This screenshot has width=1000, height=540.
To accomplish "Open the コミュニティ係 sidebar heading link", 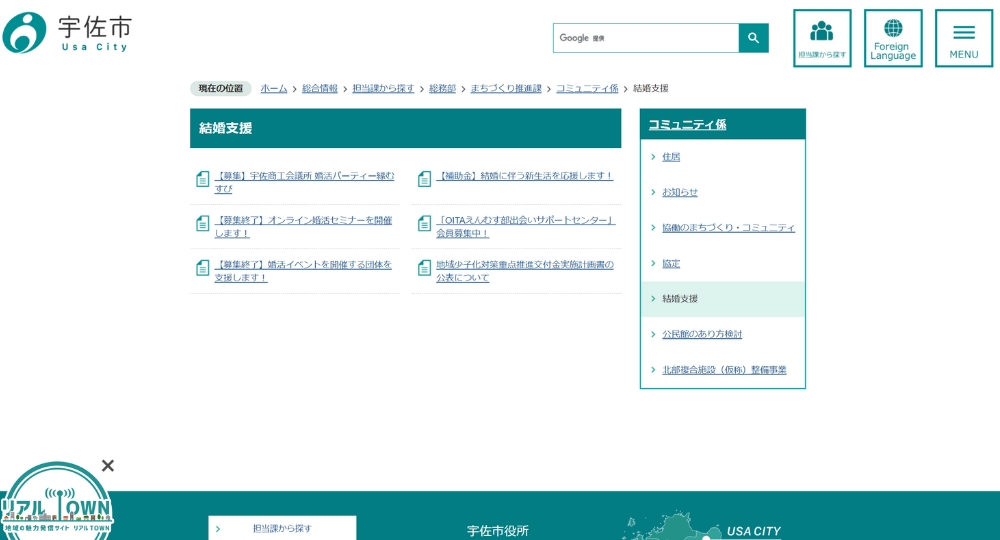I will pos(687,124).
